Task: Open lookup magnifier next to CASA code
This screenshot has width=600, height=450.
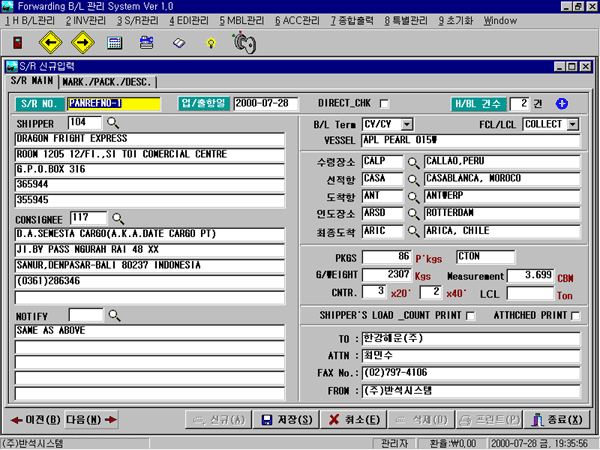Action: click(413, 180)
